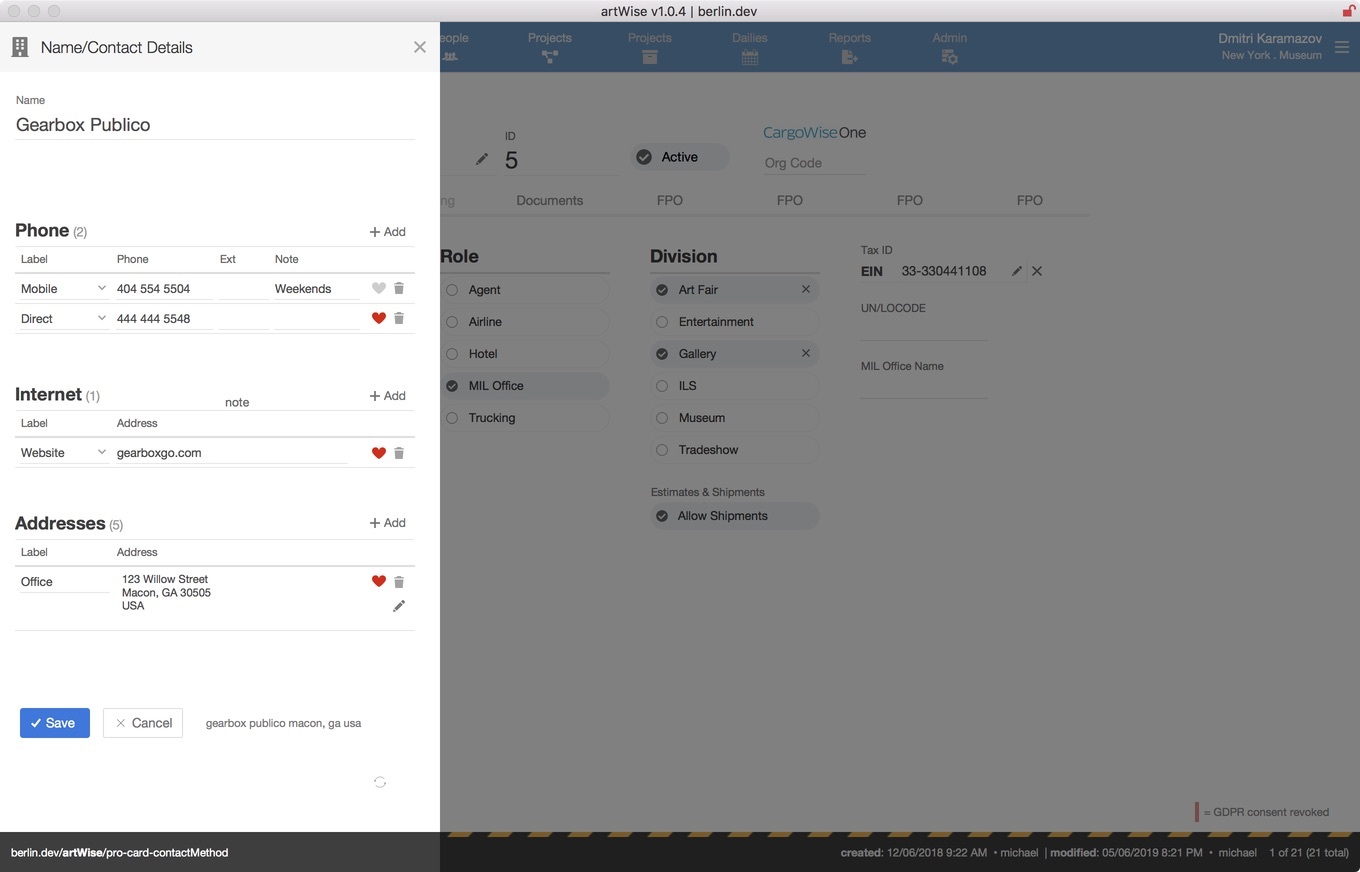
Task: Delete the Mobile phone row
Action: (x=399, y=288)
